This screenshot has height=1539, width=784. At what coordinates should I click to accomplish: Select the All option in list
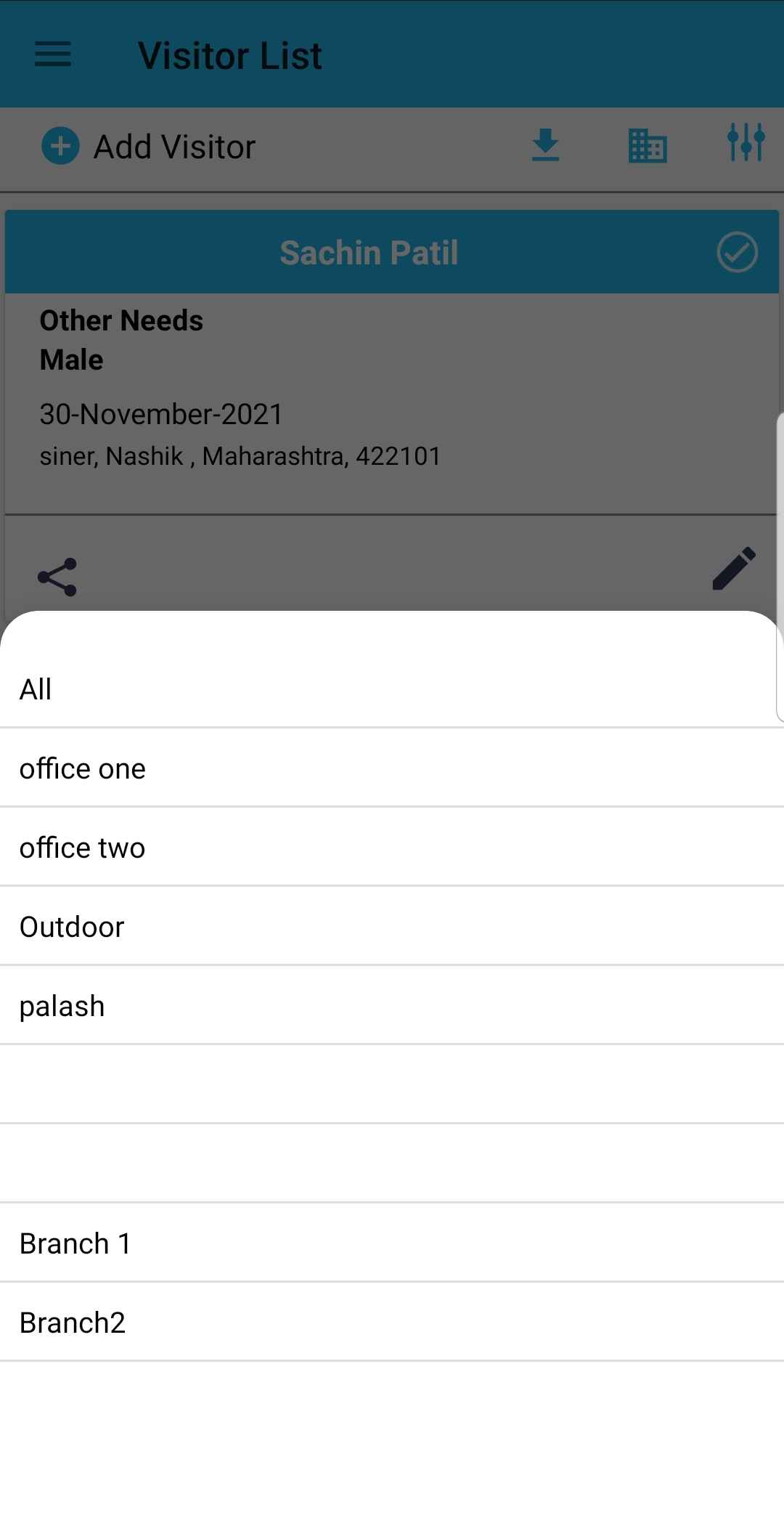coord(36,689)
